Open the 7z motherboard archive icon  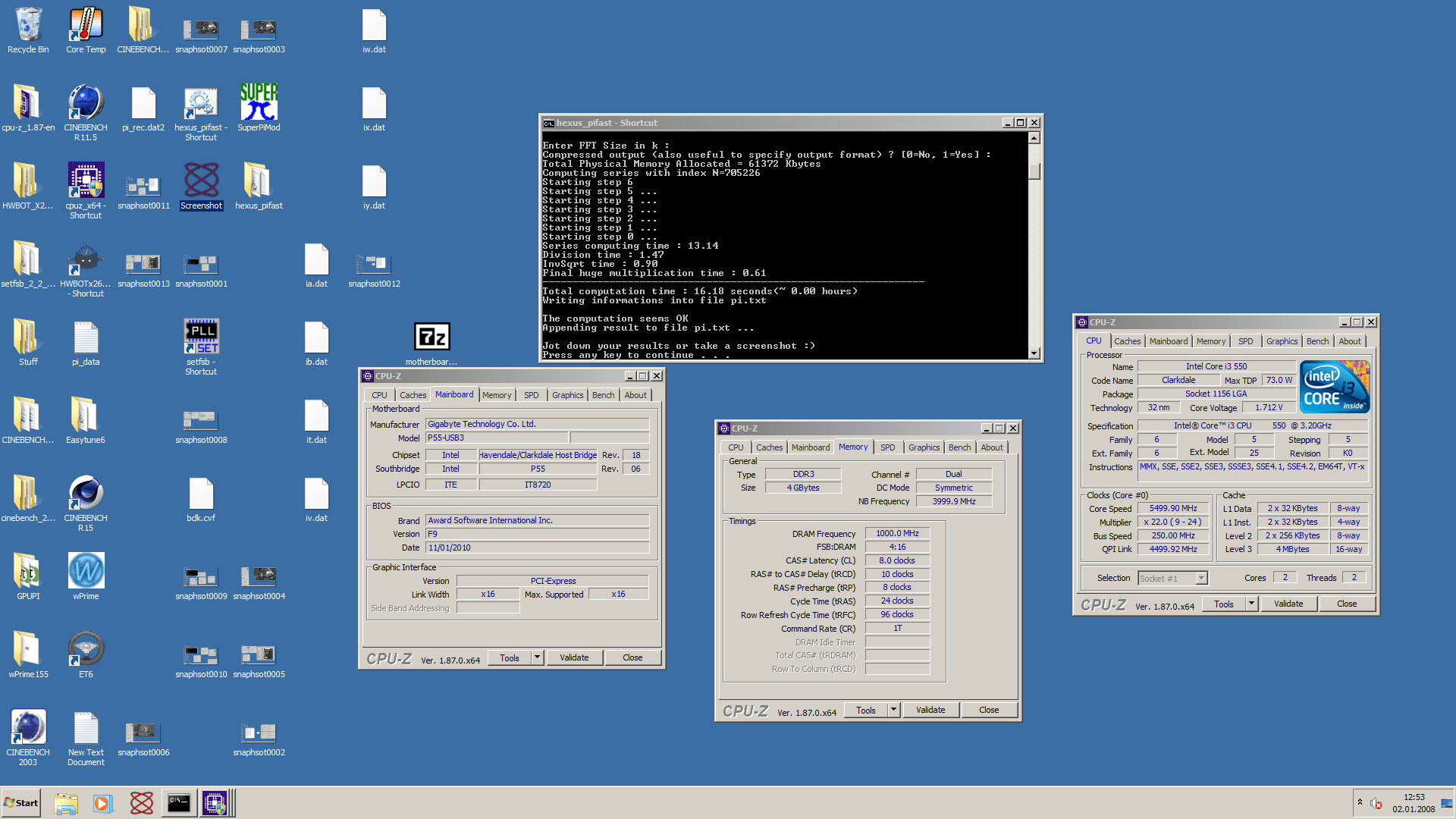(x=431, y=337)
